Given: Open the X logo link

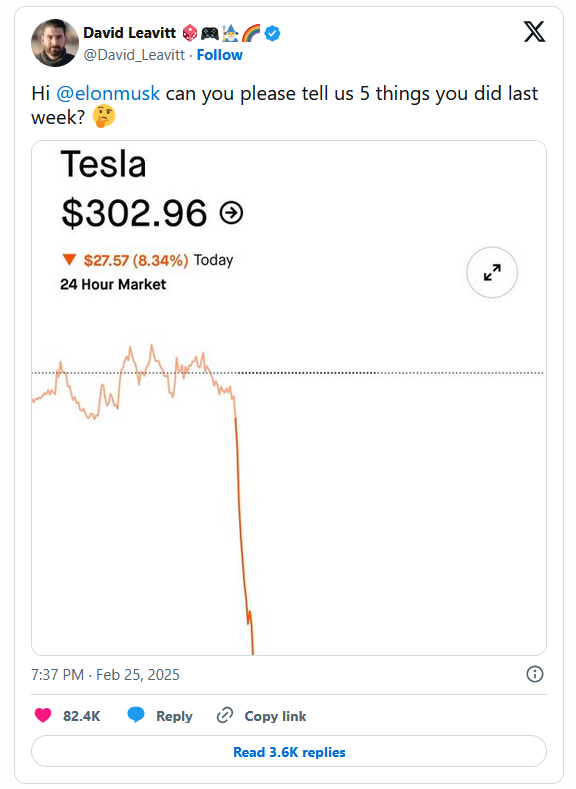Looking at the screenshot, I should 534,32.
